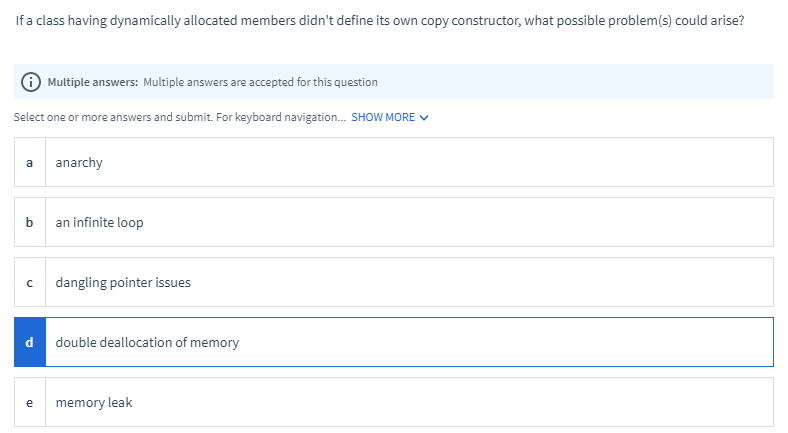Pick the 'memory leak' answer

[x=393, y=402]
